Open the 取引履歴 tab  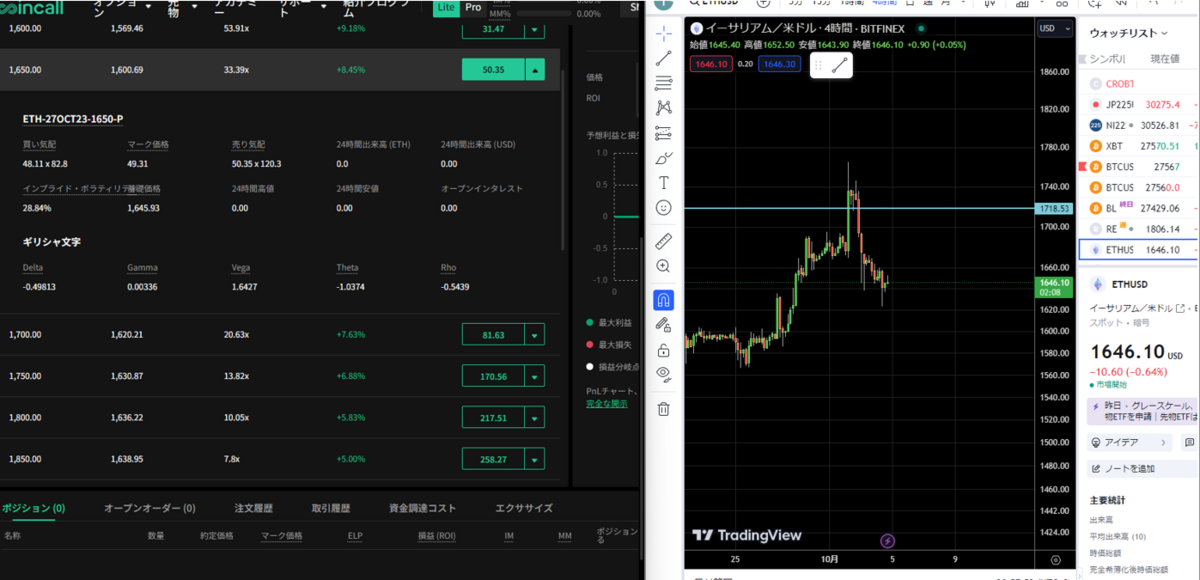[x=330, y=508]
